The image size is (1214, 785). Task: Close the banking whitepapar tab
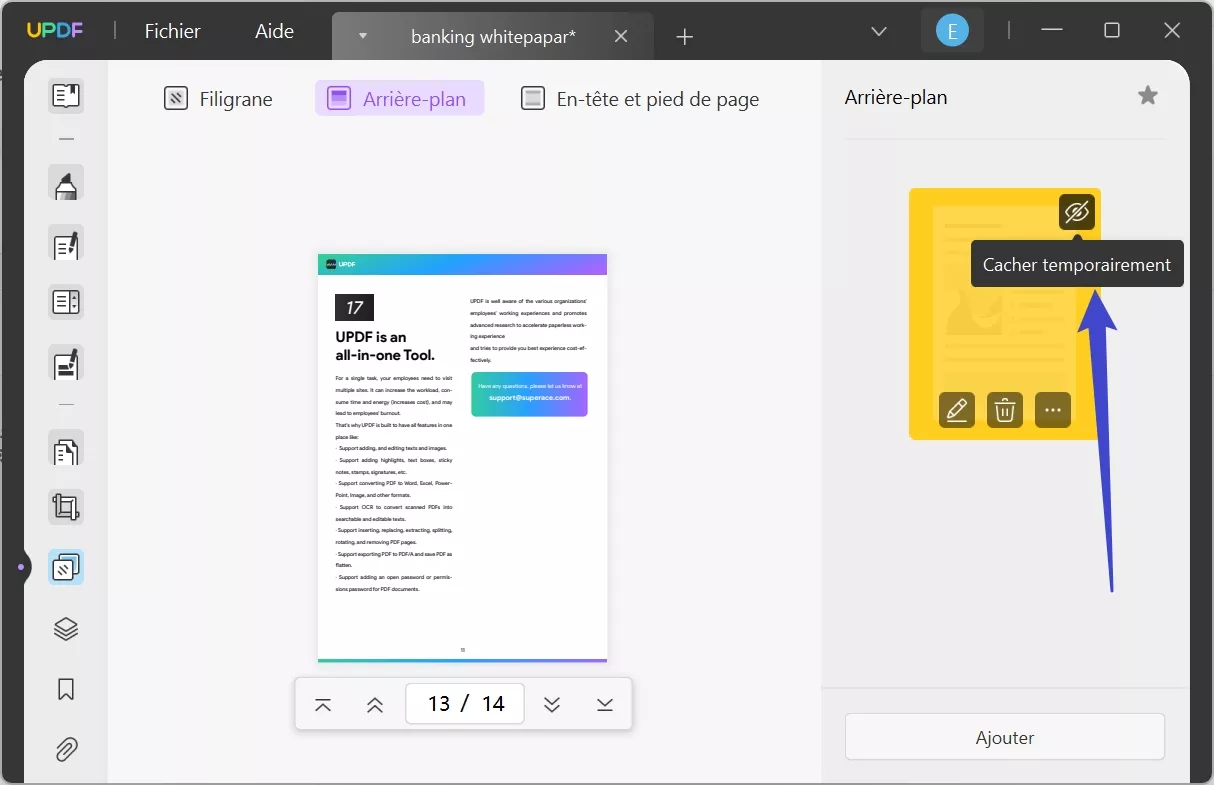(x=621, y=36)
